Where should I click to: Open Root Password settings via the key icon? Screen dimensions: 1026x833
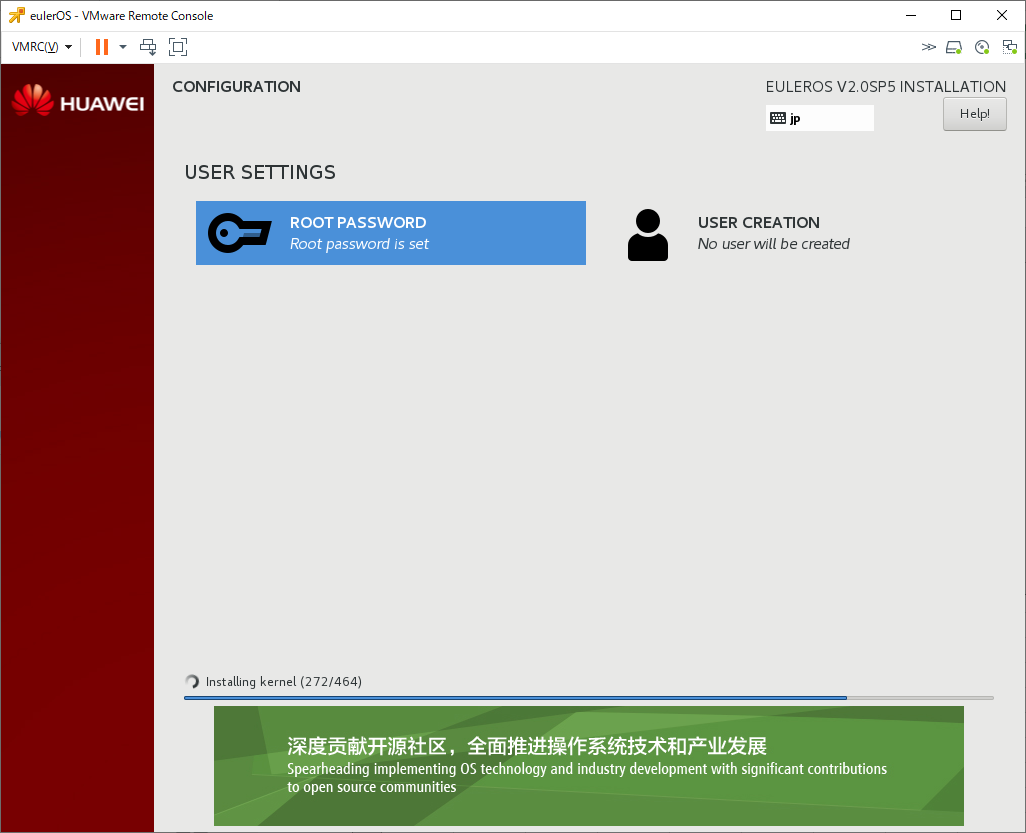[x=238, y=232]
